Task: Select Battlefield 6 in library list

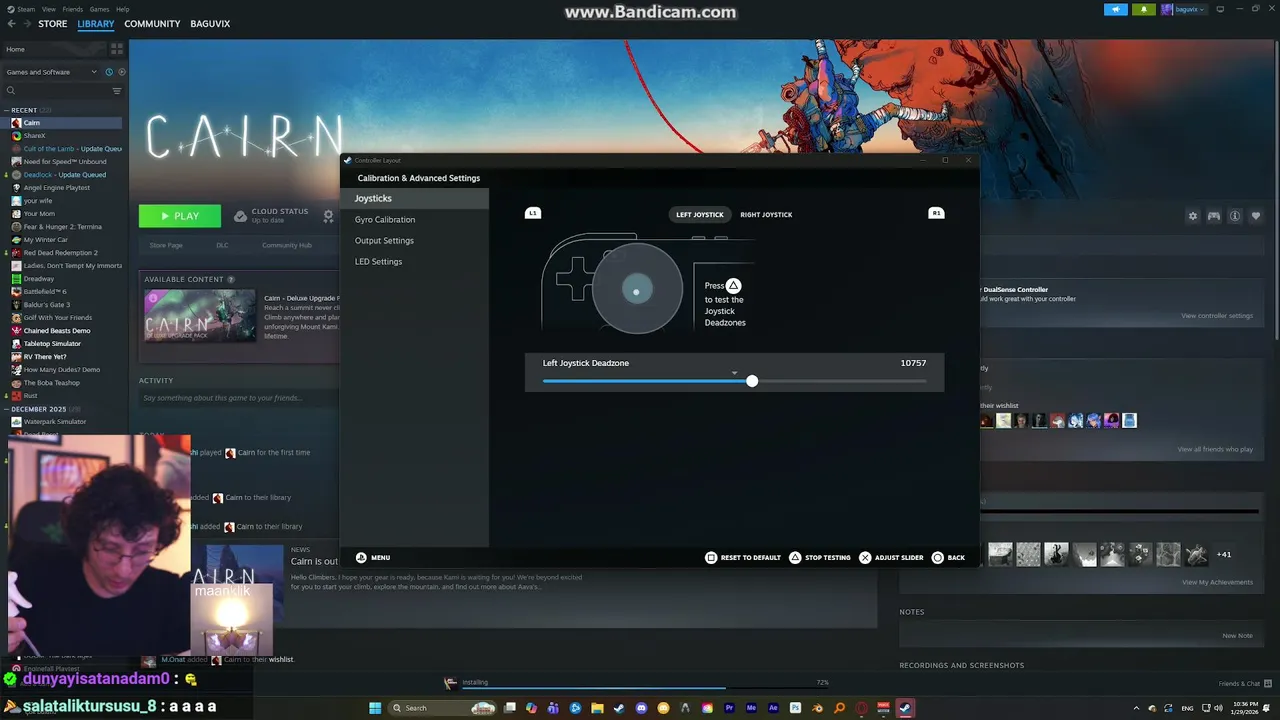Action: click(x=64, y=292)
